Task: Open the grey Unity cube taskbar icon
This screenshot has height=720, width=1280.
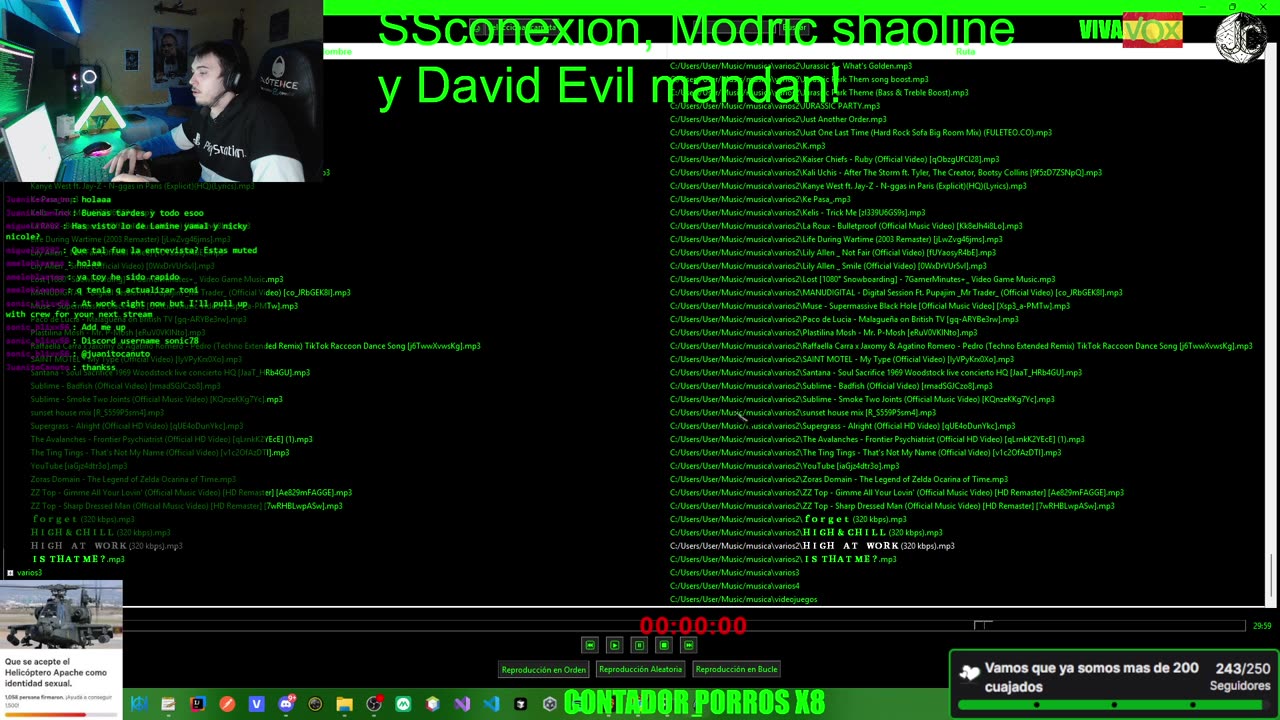Action: (550, 704)
